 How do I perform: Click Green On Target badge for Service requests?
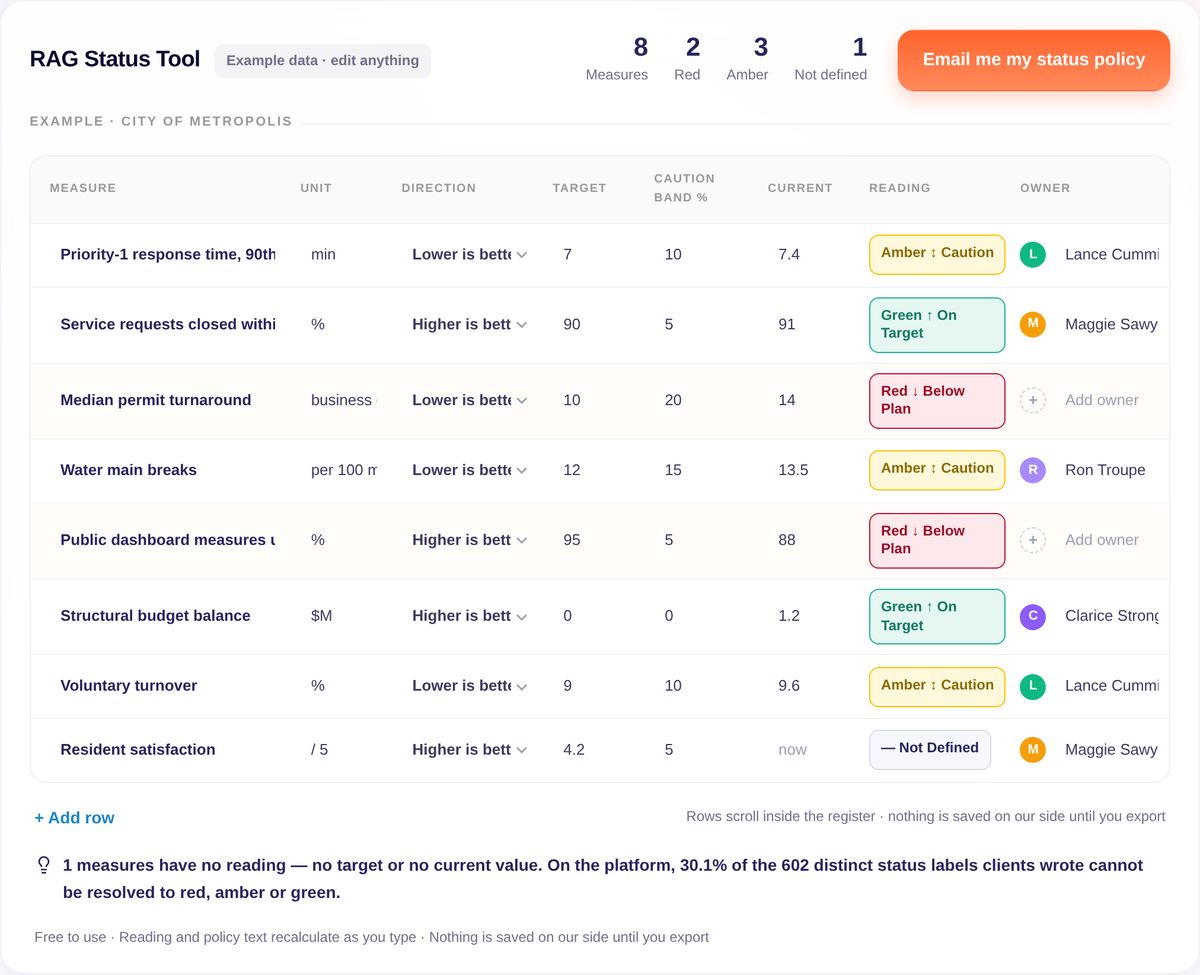point(937,325)
